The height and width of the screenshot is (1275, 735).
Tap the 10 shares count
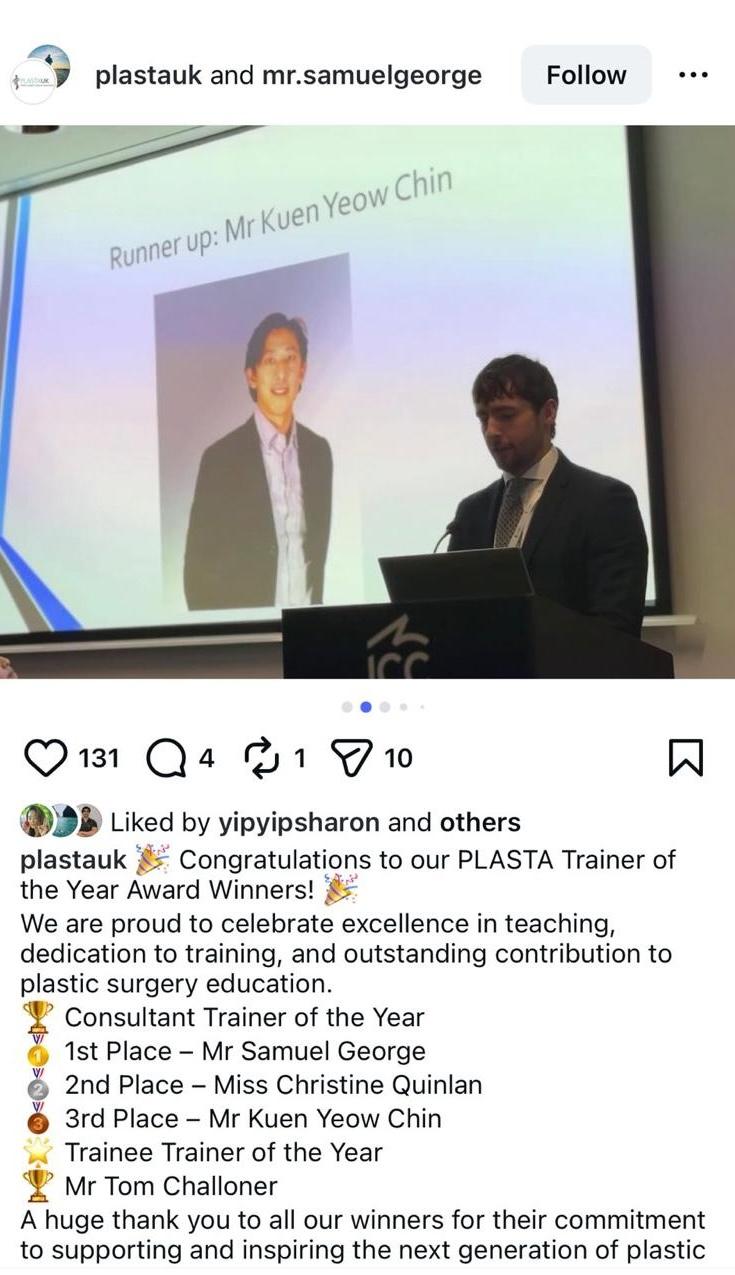pos(397,759)
